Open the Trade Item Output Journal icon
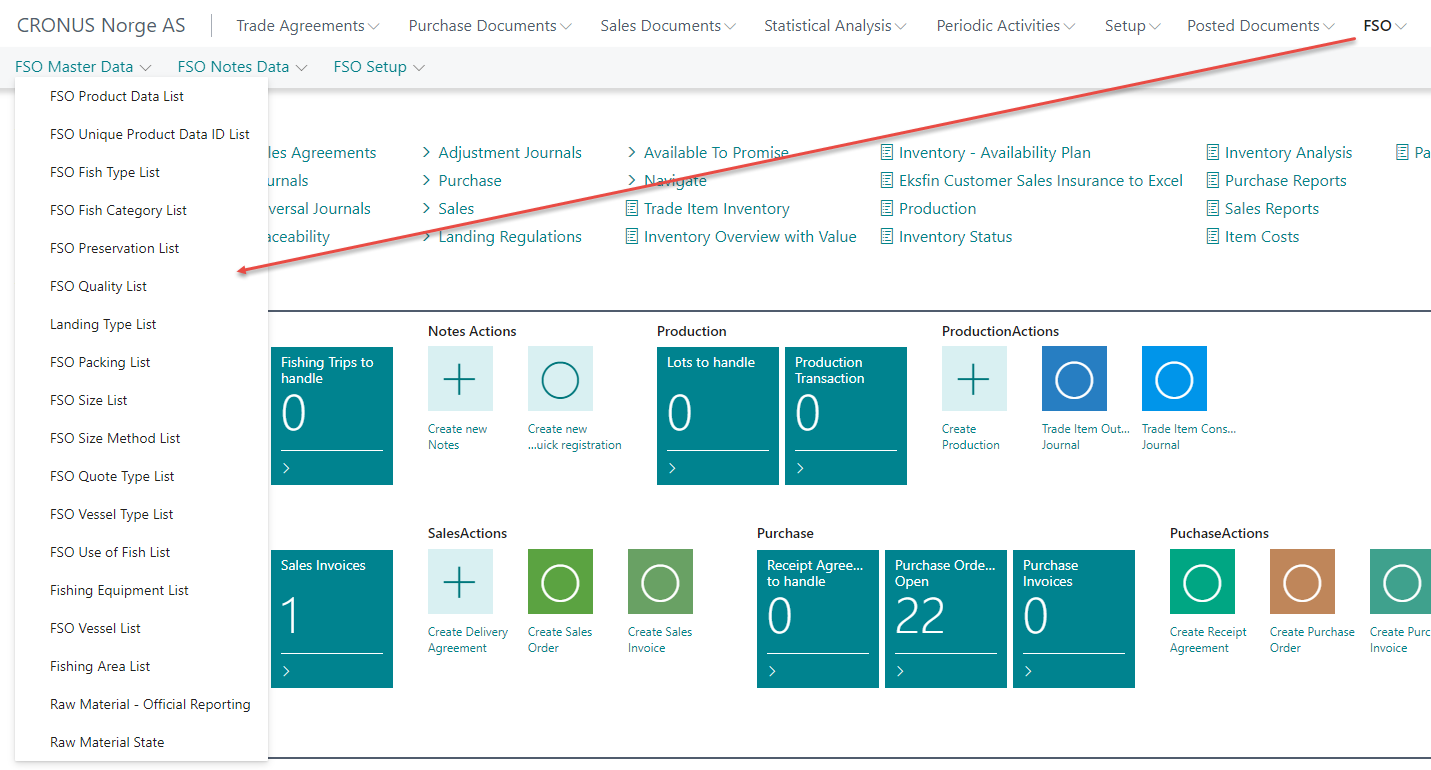 tap(1074, 379)
